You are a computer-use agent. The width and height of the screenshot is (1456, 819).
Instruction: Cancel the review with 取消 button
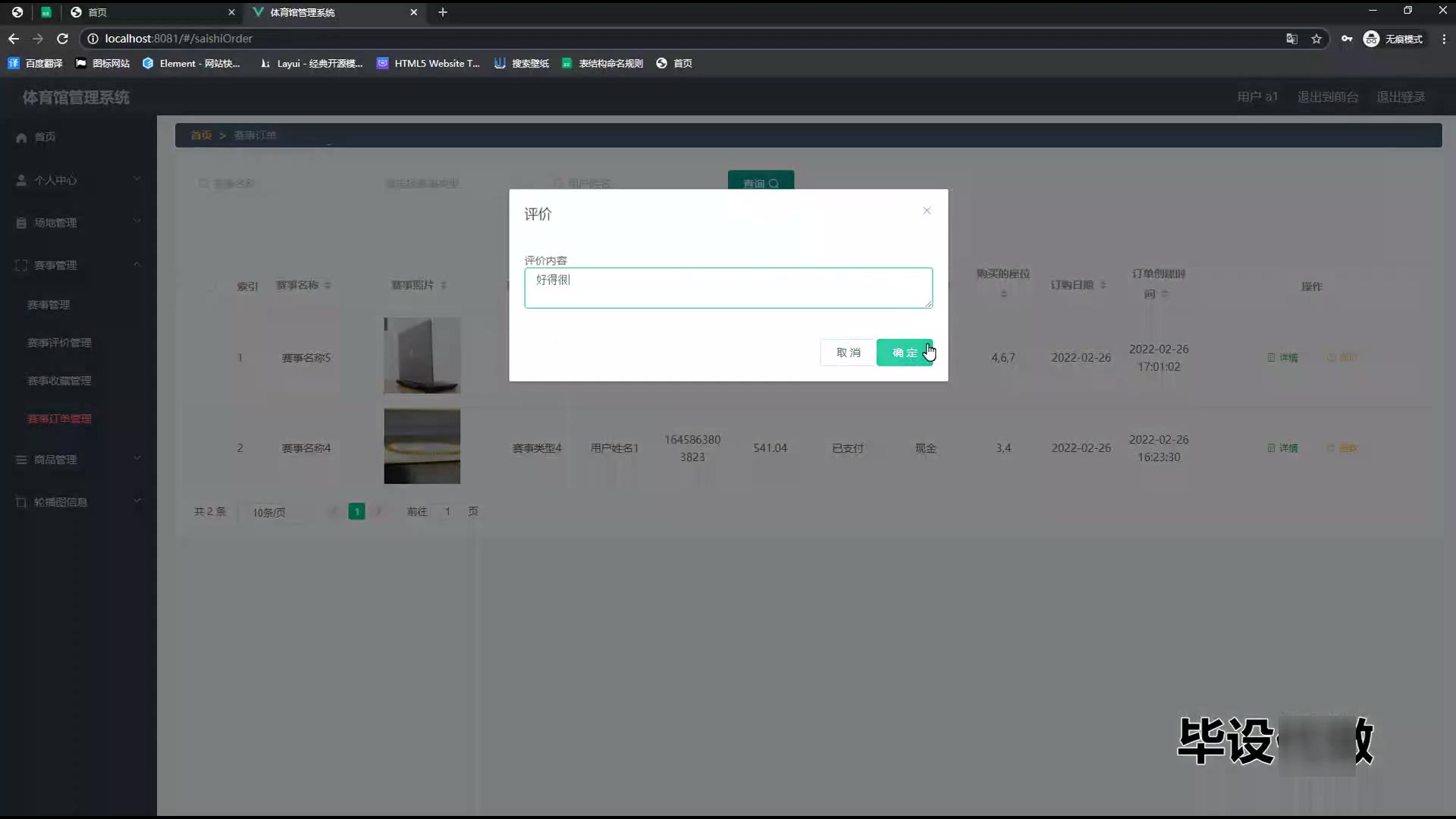(848, 353)
